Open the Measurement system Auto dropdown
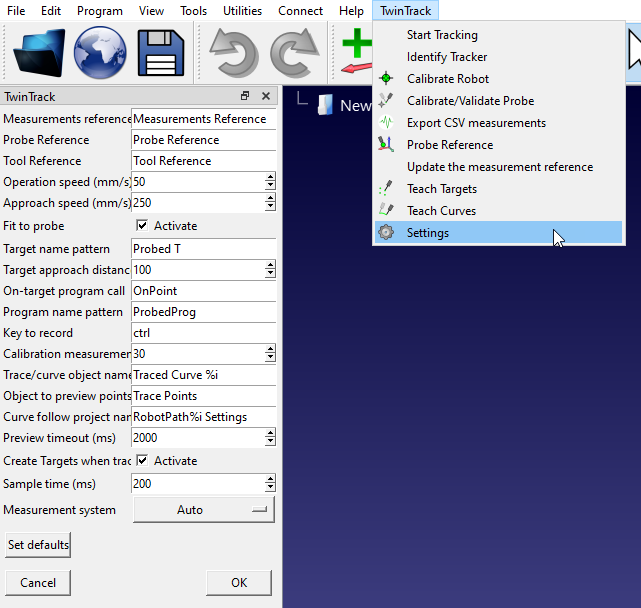 tap(204, 510)
